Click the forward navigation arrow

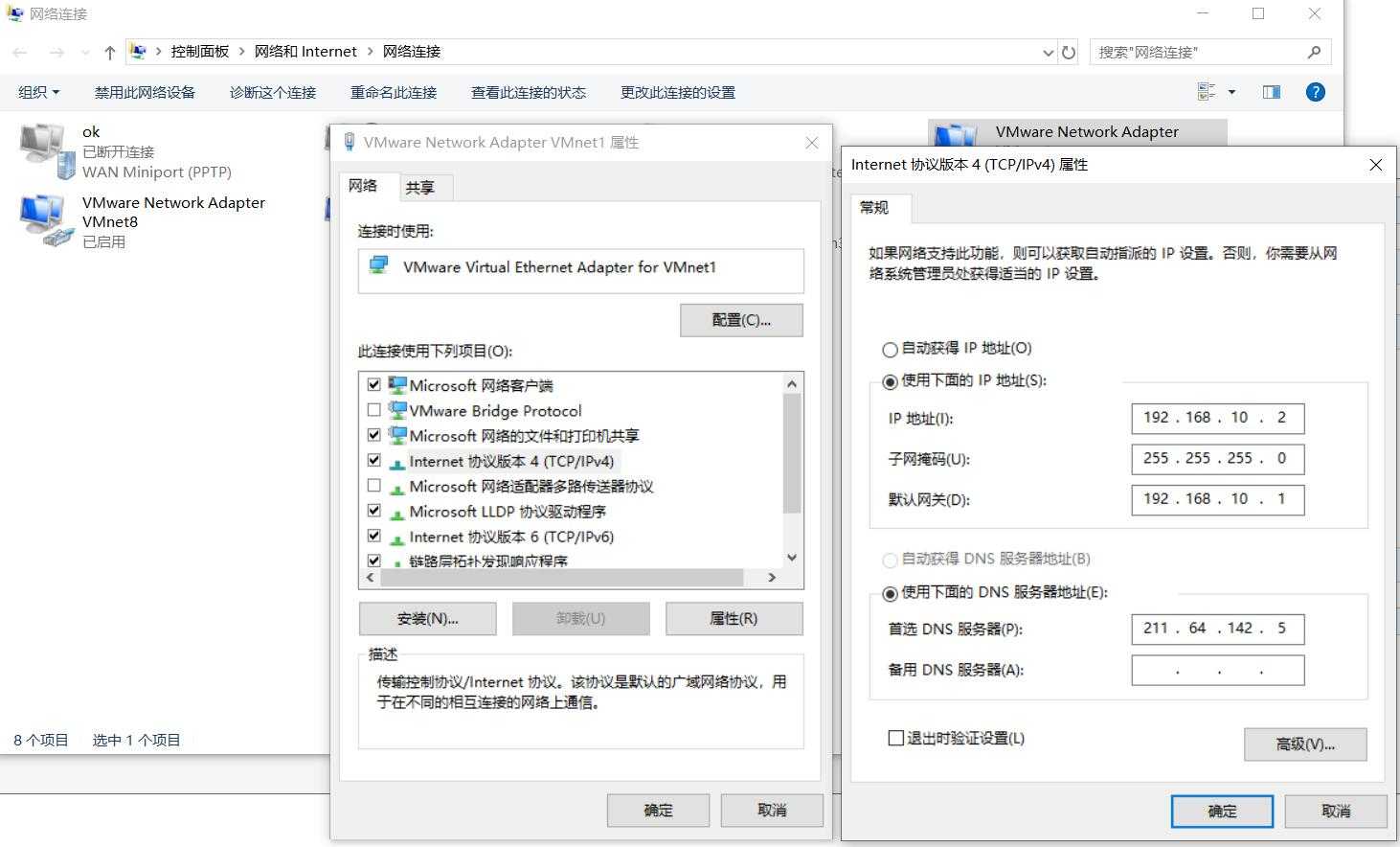56,53
